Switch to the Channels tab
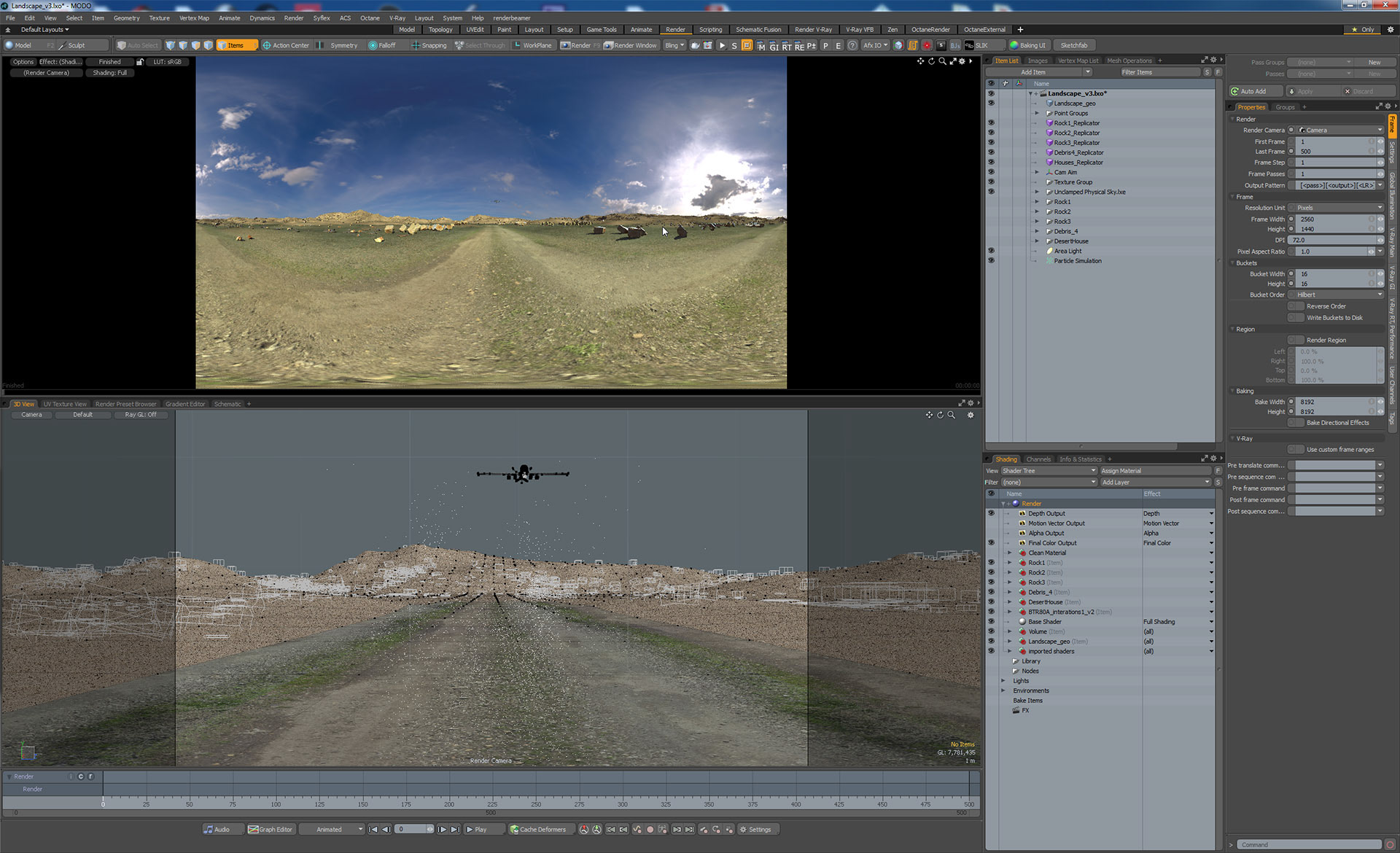Viewport: 1400px width, 853px height. tap(1038, 459)
